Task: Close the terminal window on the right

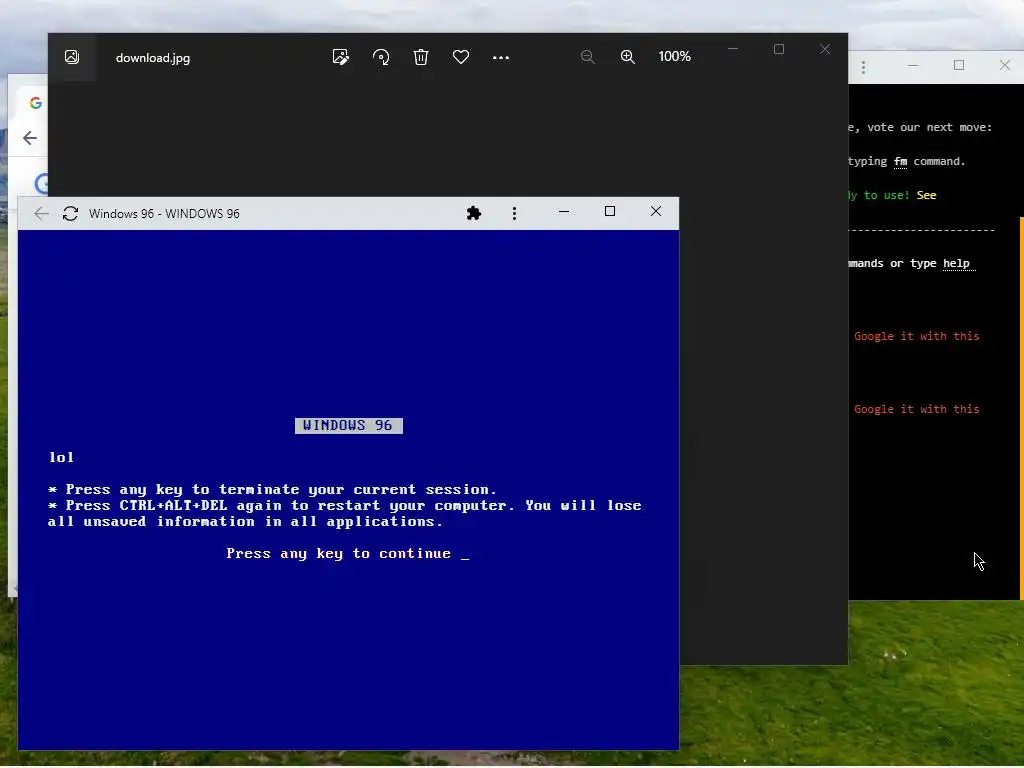Action: click(x=1005, y=65)
